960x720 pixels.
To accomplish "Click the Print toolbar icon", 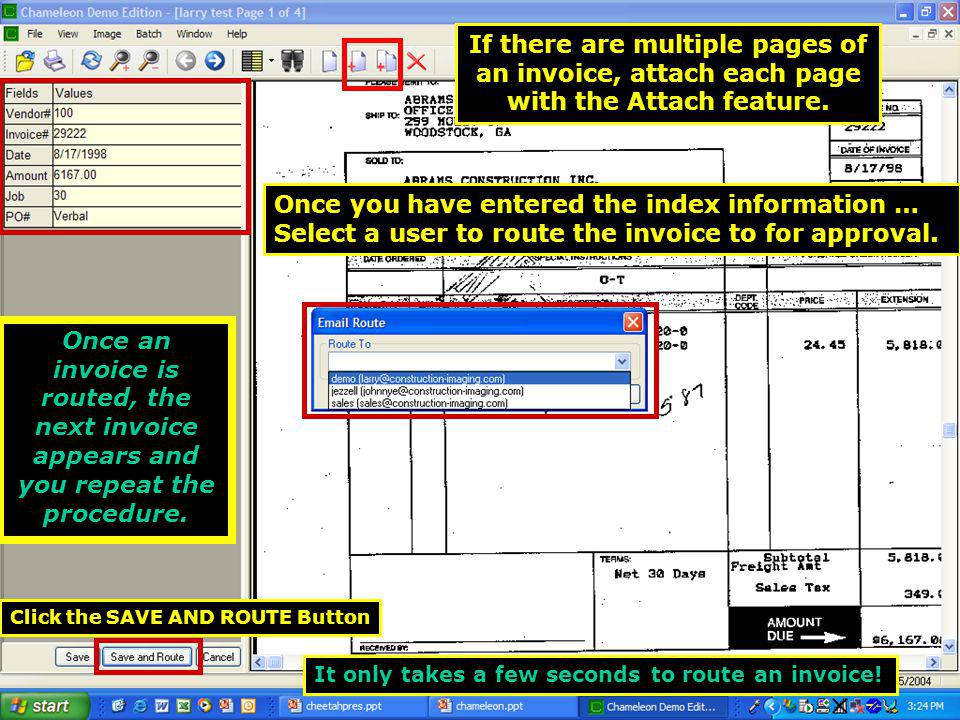I will point(54,61).
